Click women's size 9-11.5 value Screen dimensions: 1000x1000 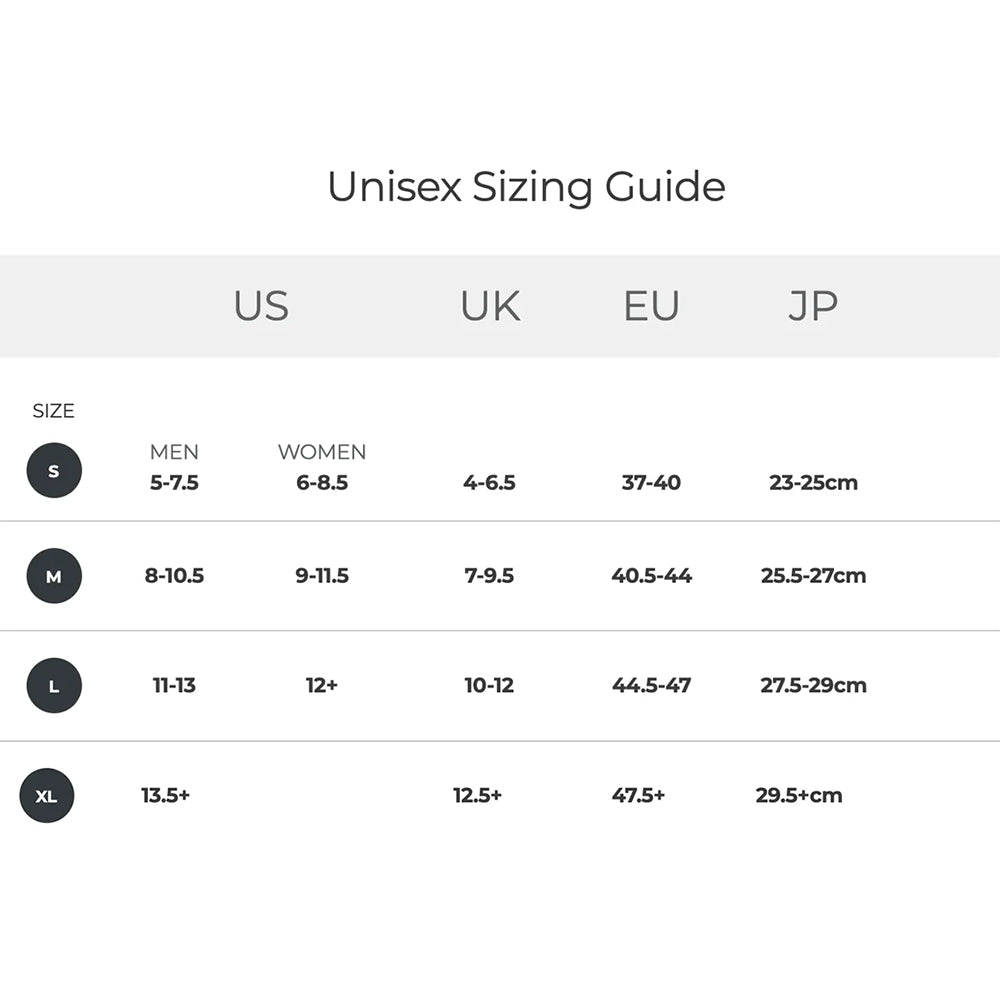pyautogui.click(x=322, y=576)
